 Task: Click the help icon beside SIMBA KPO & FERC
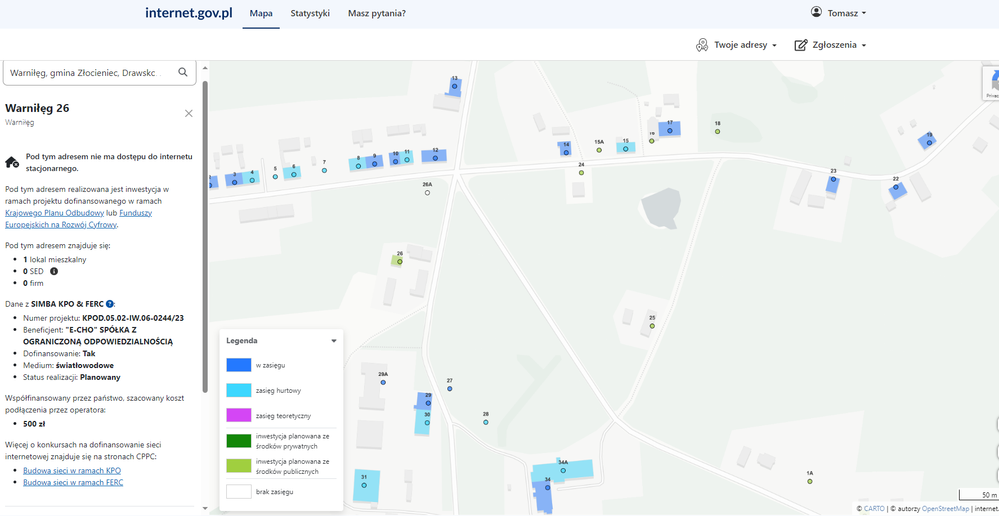click(x=110, y=303)
